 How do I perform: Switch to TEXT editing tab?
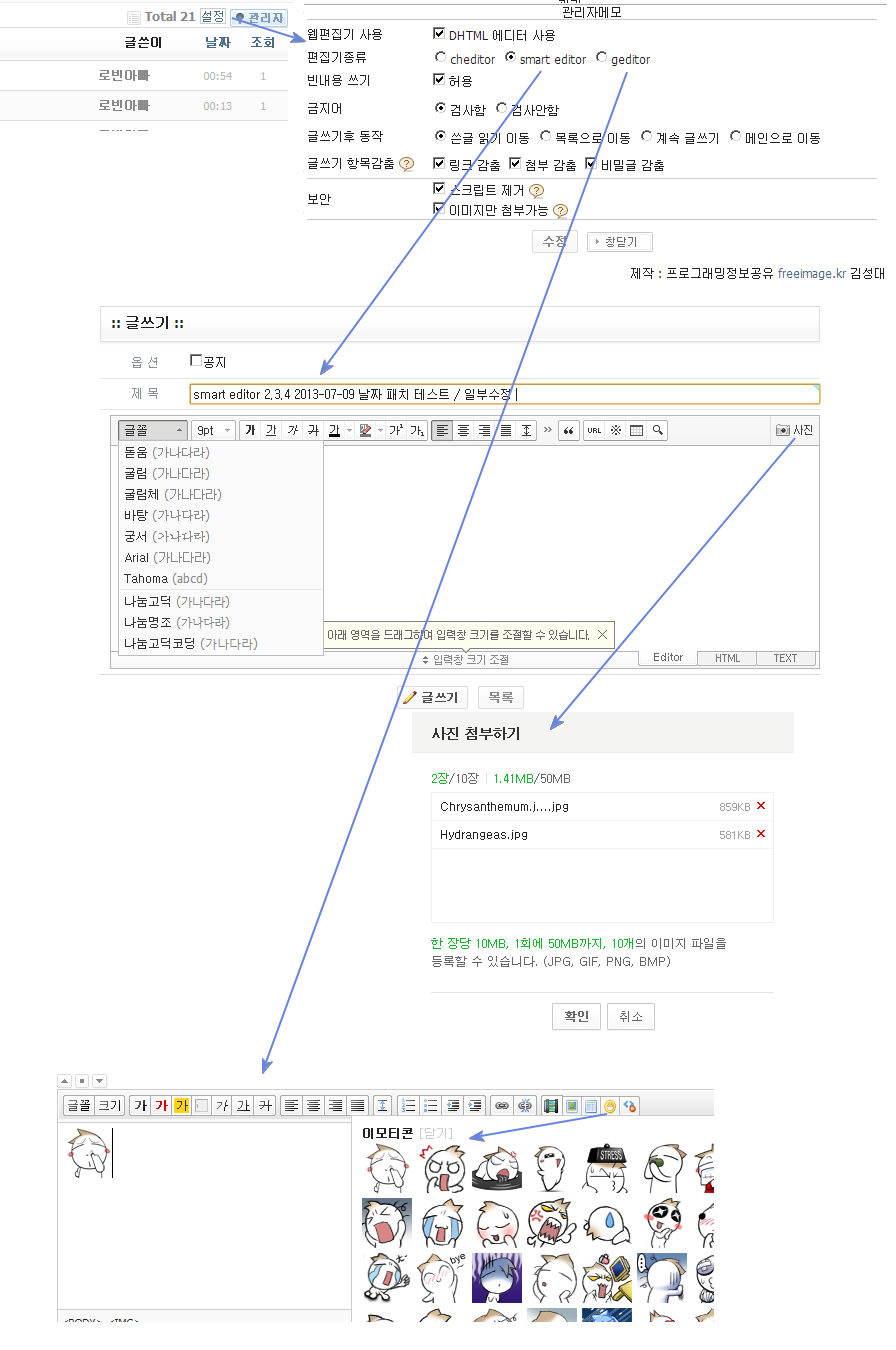pyautogui.click(x=786, y=658)
